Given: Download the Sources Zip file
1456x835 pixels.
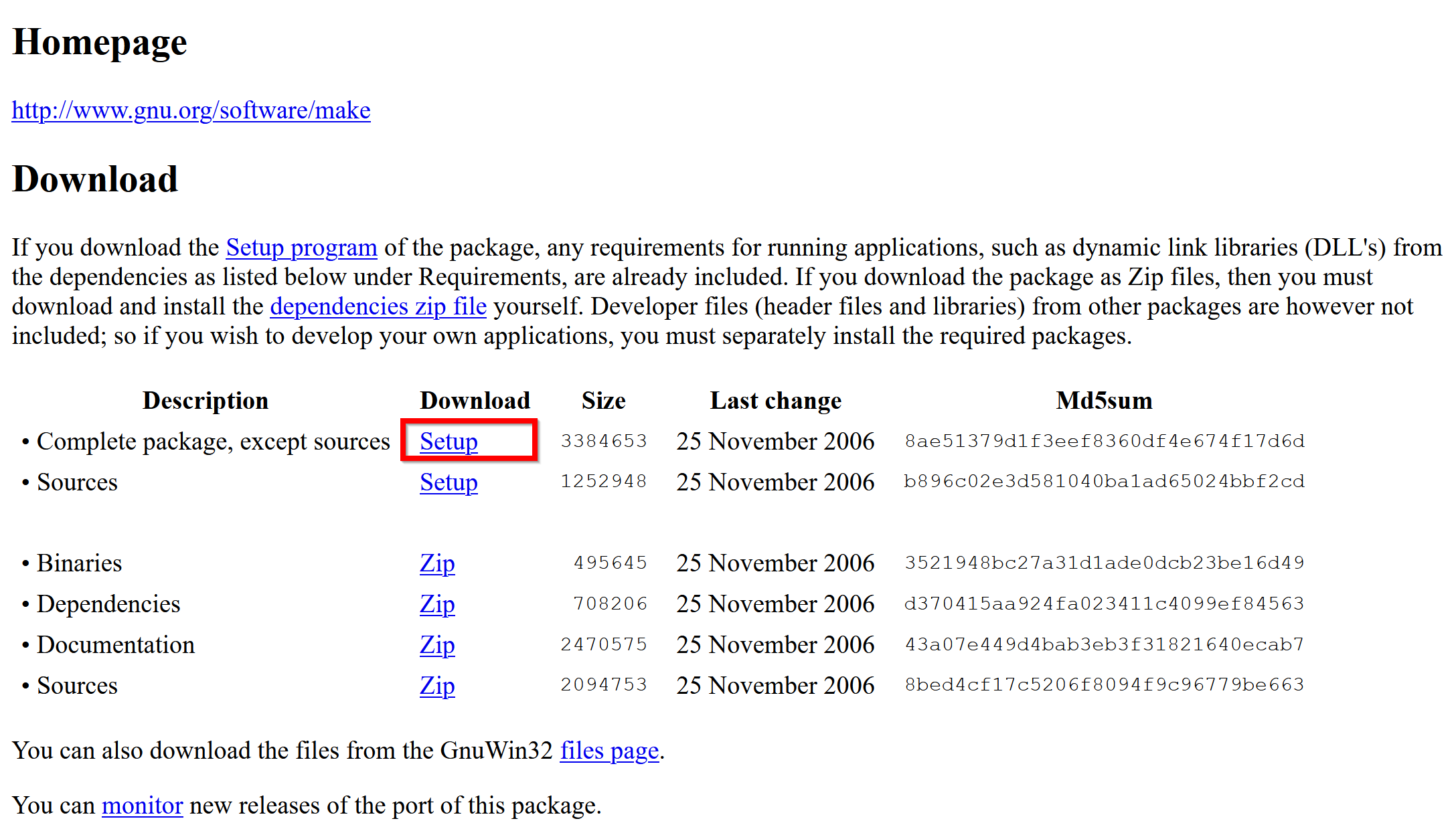Looking at the screenshot, I should [x=437, y=686].
